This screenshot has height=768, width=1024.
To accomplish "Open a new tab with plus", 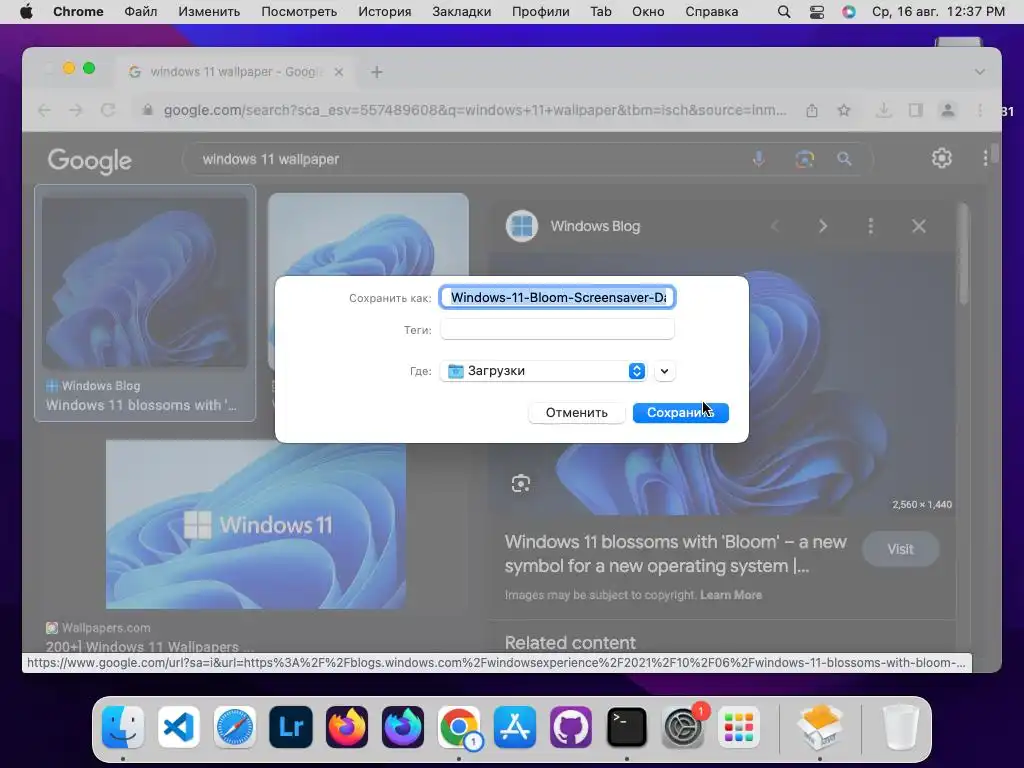I will point(377,72).
